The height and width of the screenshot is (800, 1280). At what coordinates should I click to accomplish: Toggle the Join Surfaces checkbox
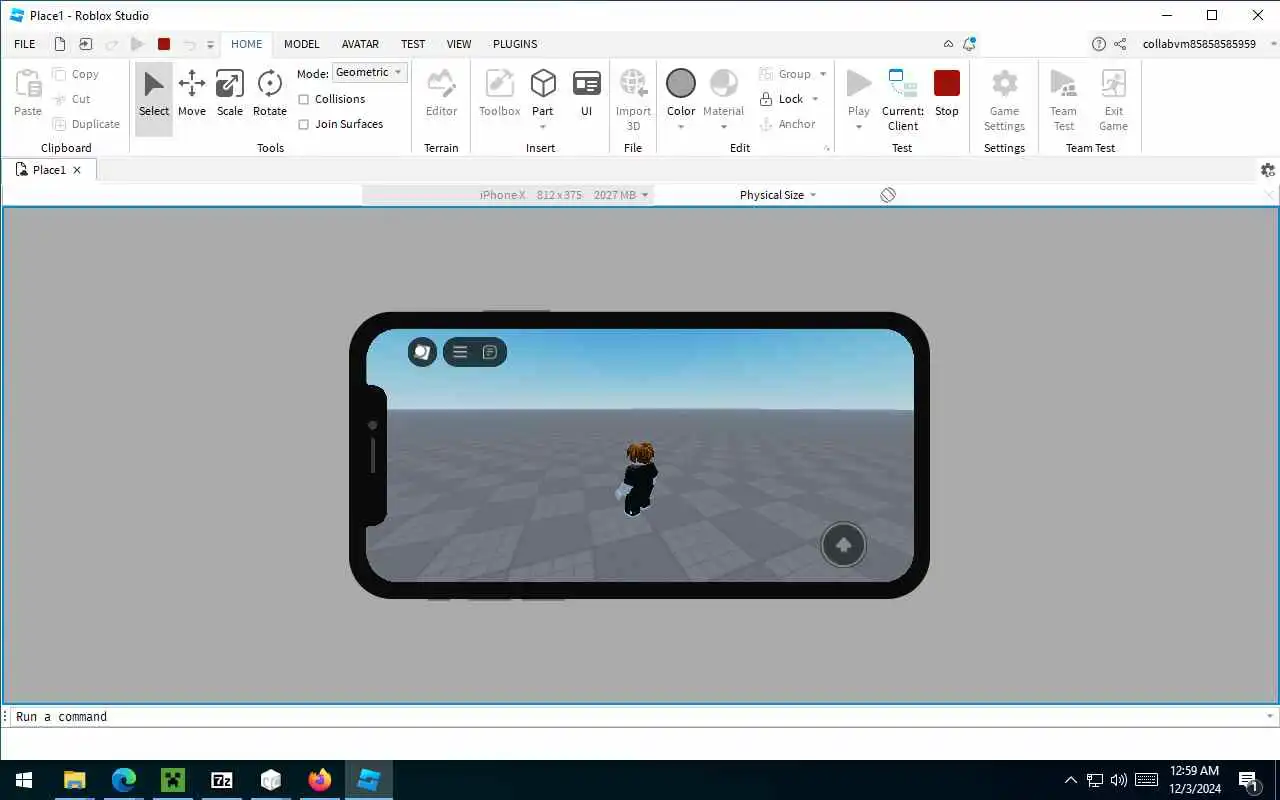coord(304,124)
